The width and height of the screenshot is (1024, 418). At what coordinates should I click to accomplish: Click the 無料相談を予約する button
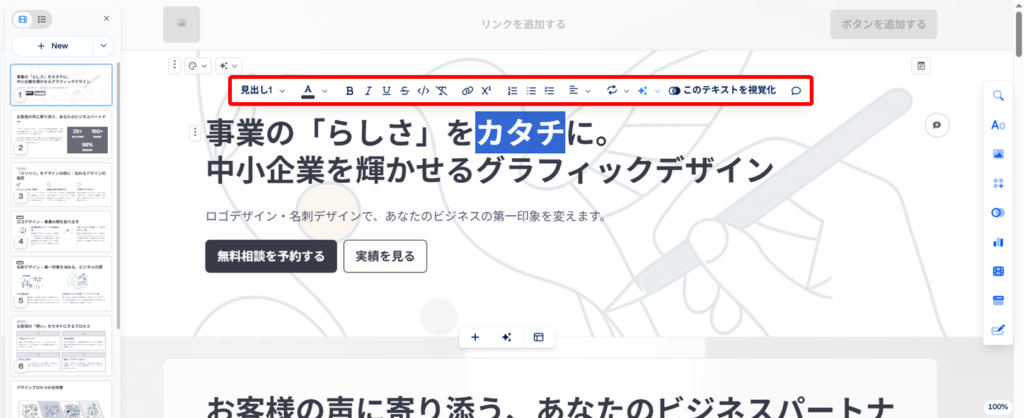(x=270, y=256)
